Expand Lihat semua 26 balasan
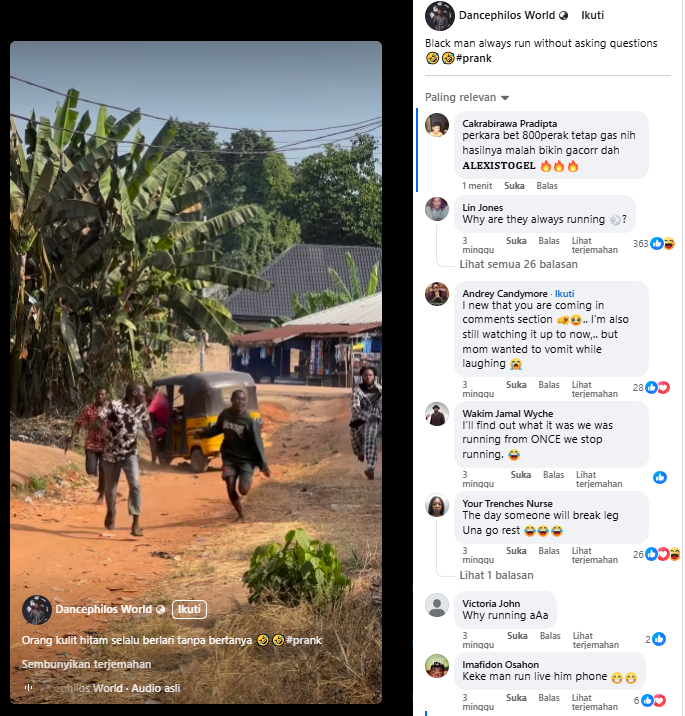Viewport: 685px width, 716px height. pos(518,264)
